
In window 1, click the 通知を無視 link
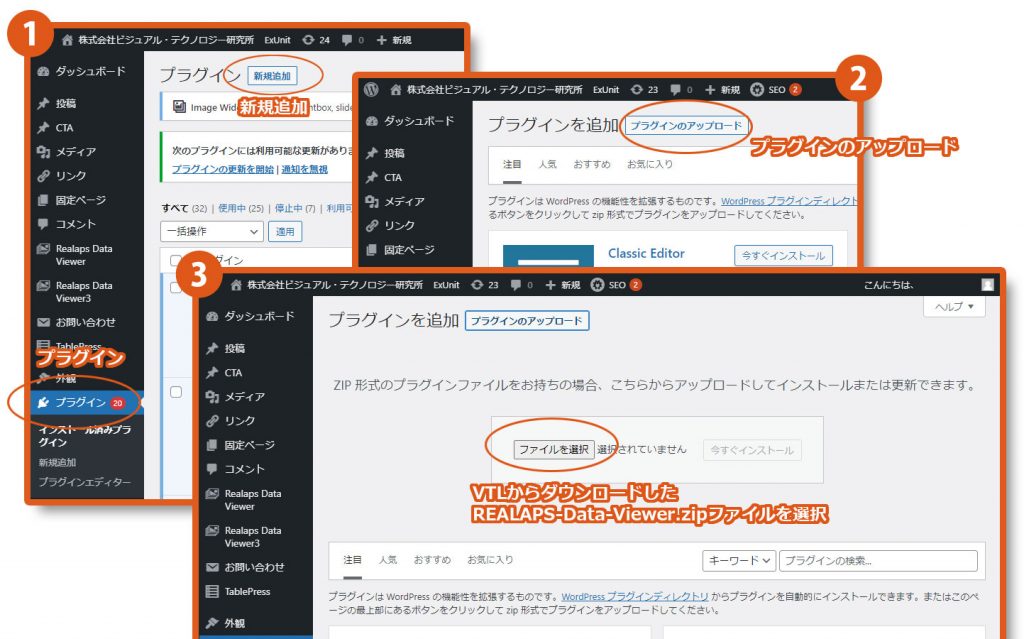click(x=304, y=169)
